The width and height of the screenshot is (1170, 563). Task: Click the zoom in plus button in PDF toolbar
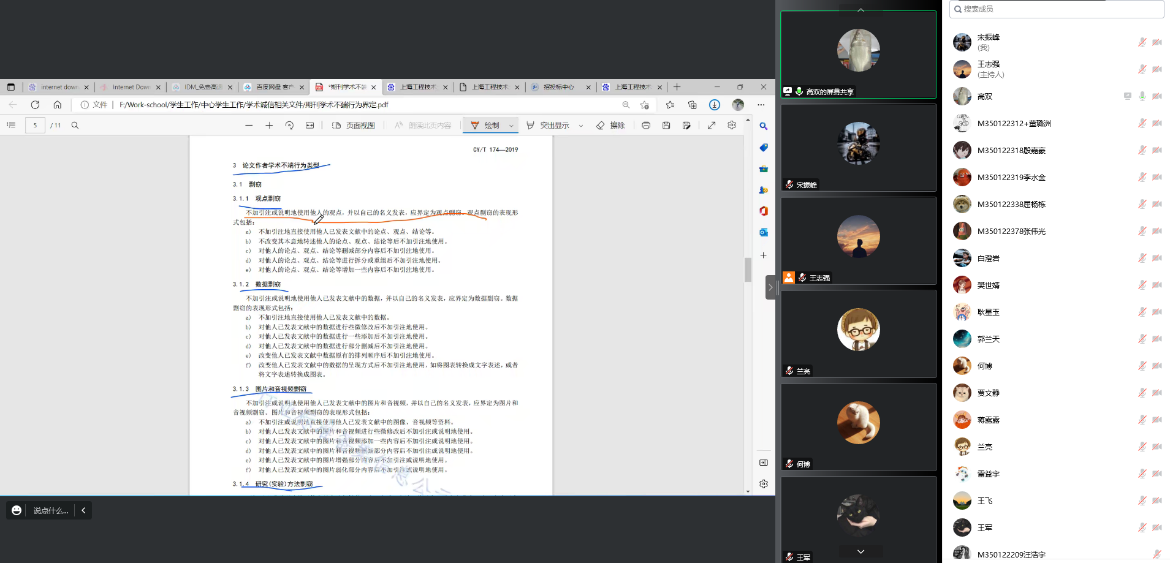click(x=268, y=125)
